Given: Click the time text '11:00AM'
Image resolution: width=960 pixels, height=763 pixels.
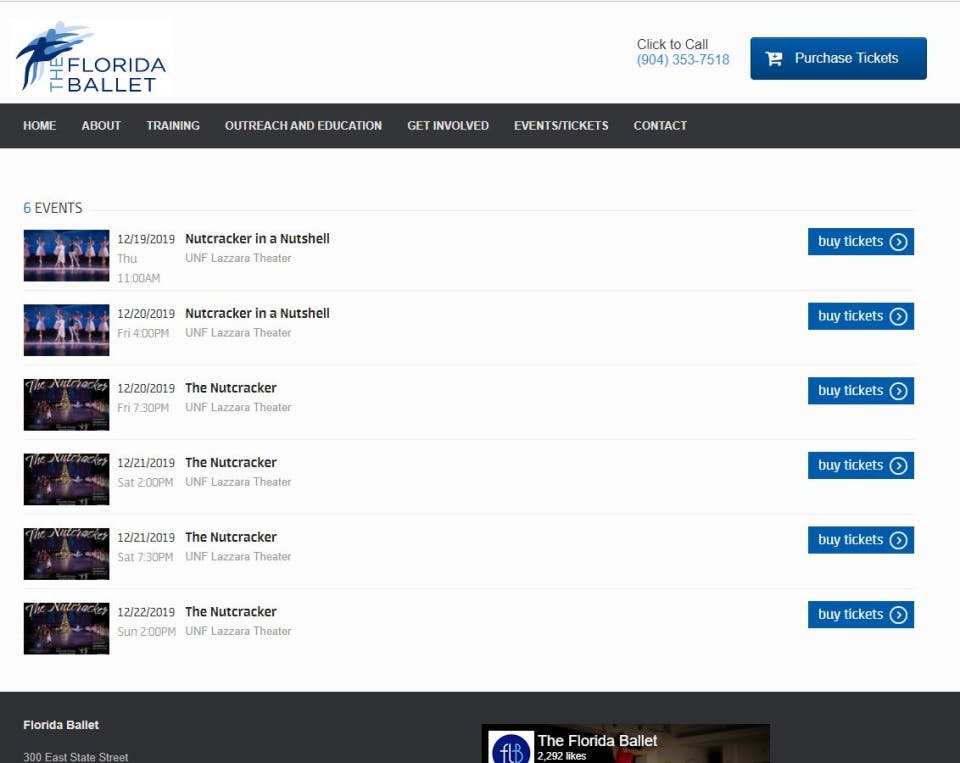Looking at the screenshot, I should 138,278.
